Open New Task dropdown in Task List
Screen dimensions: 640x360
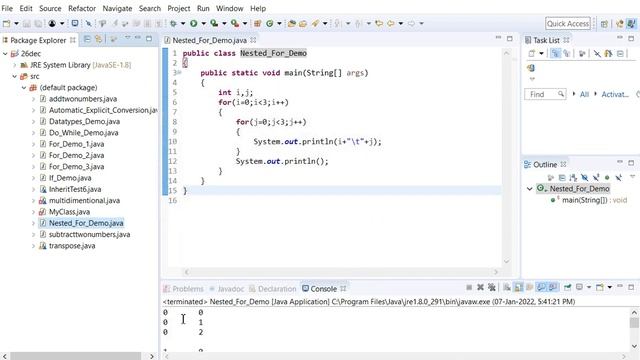[542, 53]
